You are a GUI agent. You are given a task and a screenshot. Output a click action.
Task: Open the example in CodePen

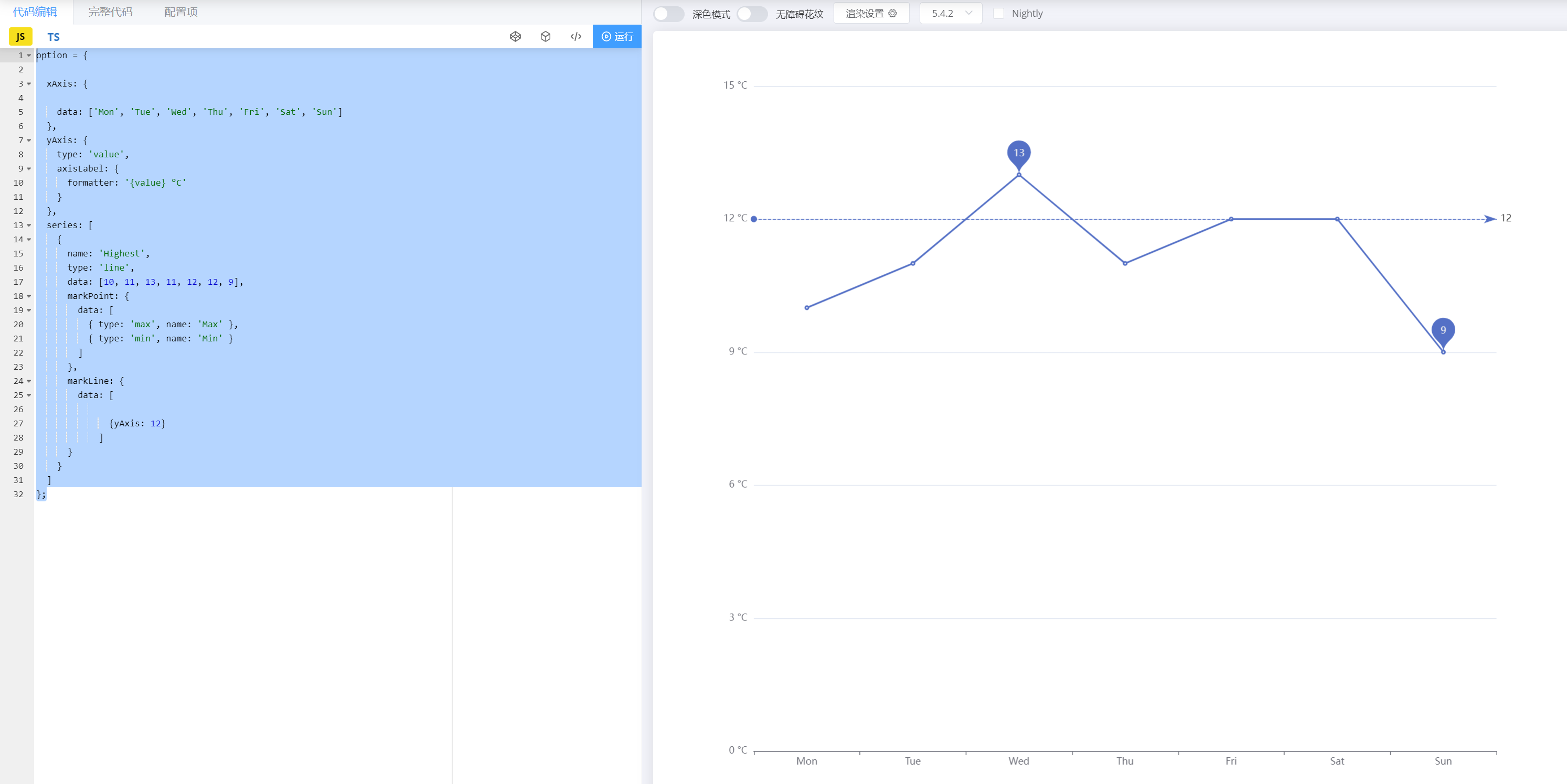[x=515, y=37]
